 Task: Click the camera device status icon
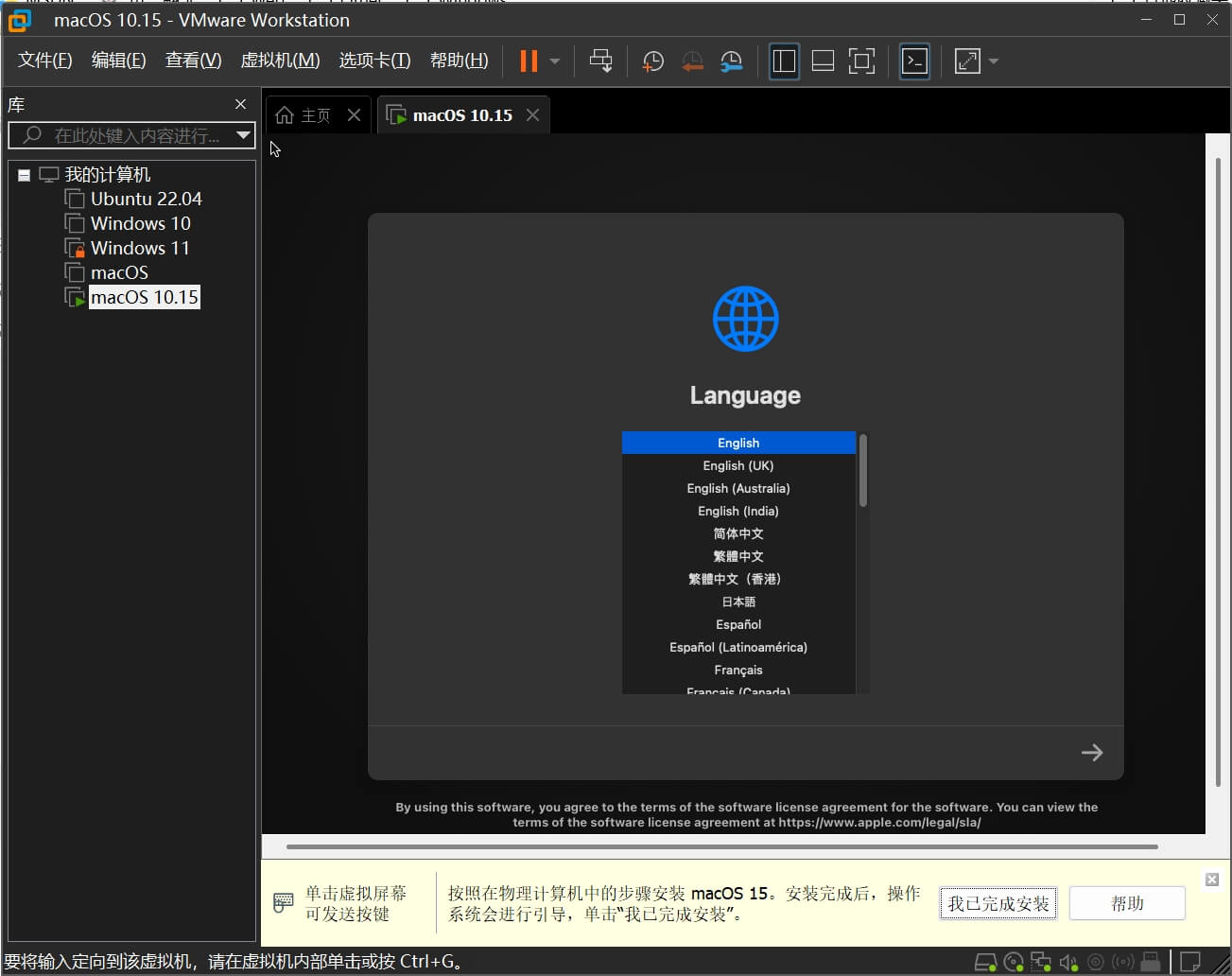[1096, 963]
